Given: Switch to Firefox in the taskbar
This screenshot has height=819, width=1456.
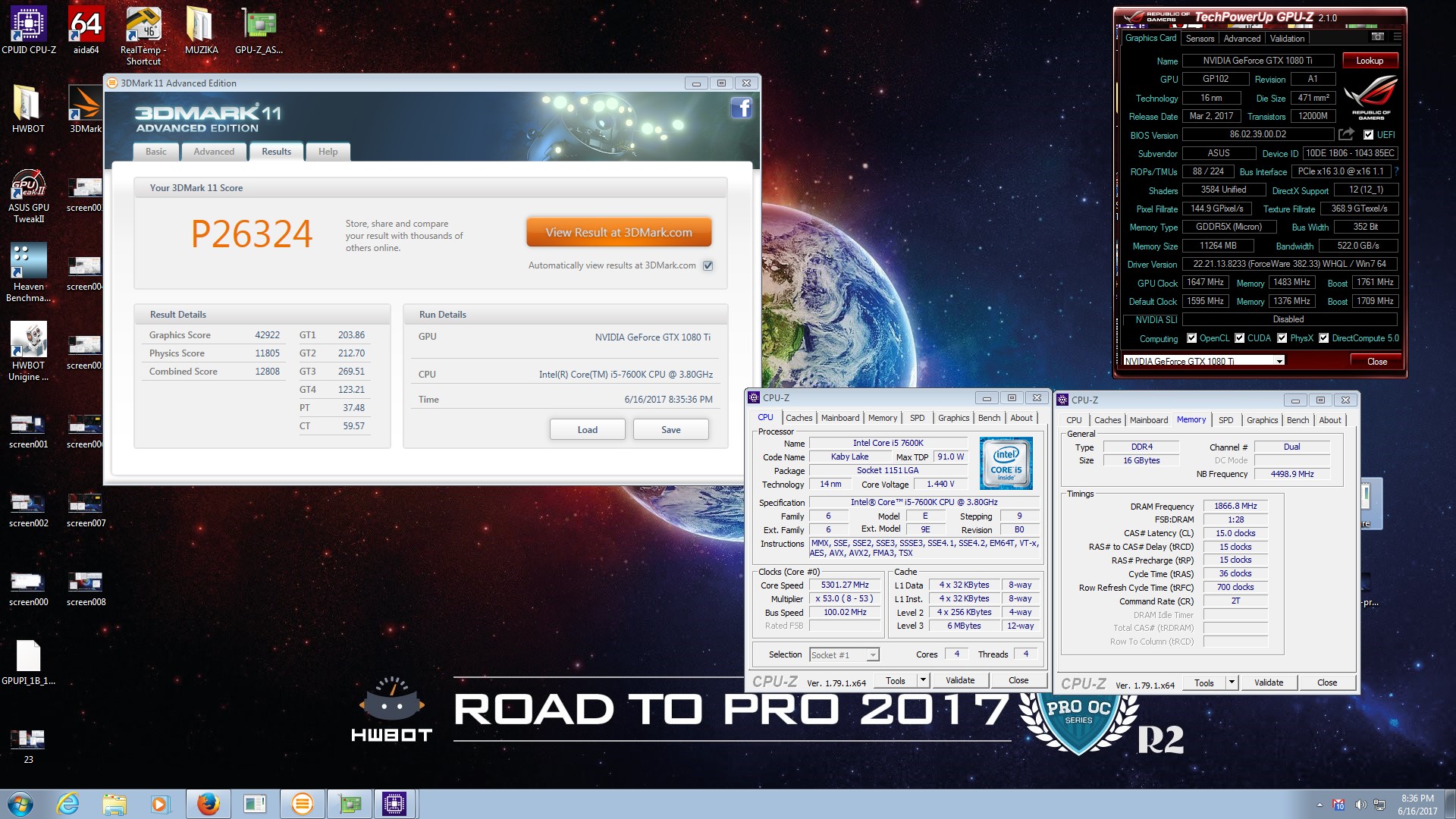Looking at the screenshot, I should coord(208,804).
